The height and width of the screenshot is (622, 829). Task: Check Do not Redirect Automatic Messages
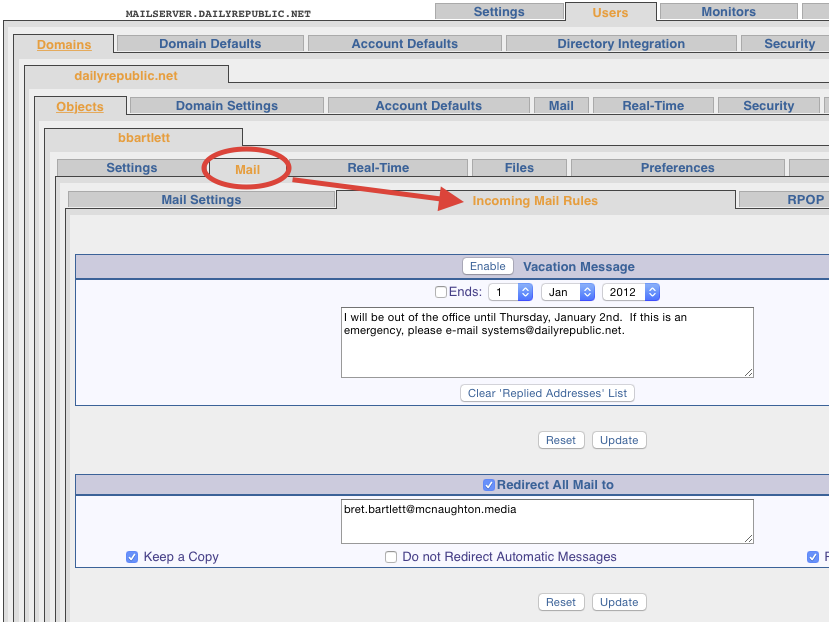click(391, 557)
